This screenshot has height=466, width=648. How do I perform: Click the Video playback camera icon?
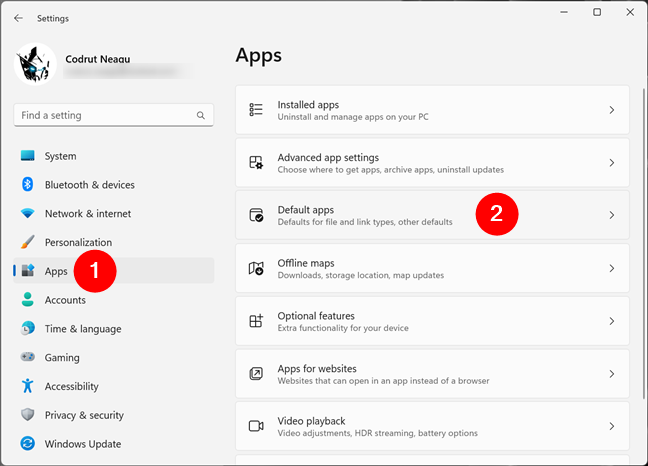pos(256,426)
